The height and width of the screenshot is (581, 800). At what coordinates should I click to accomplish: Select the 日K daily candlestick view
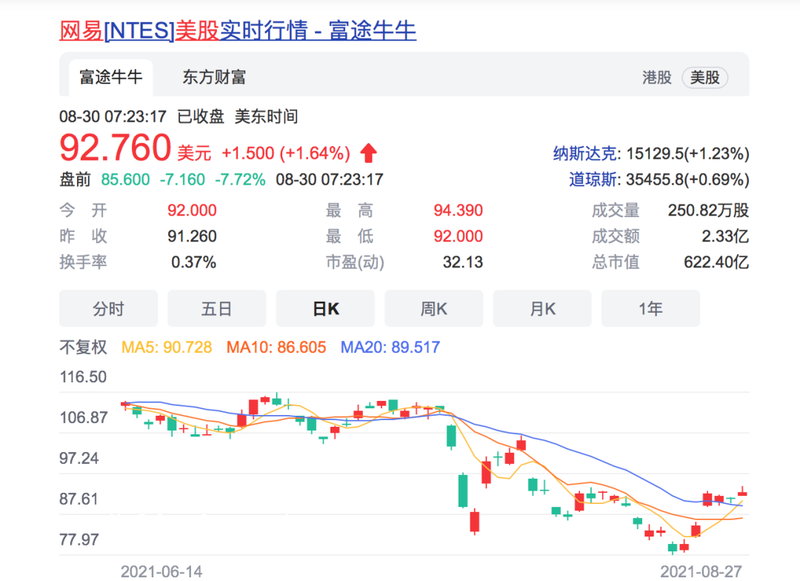325,309
